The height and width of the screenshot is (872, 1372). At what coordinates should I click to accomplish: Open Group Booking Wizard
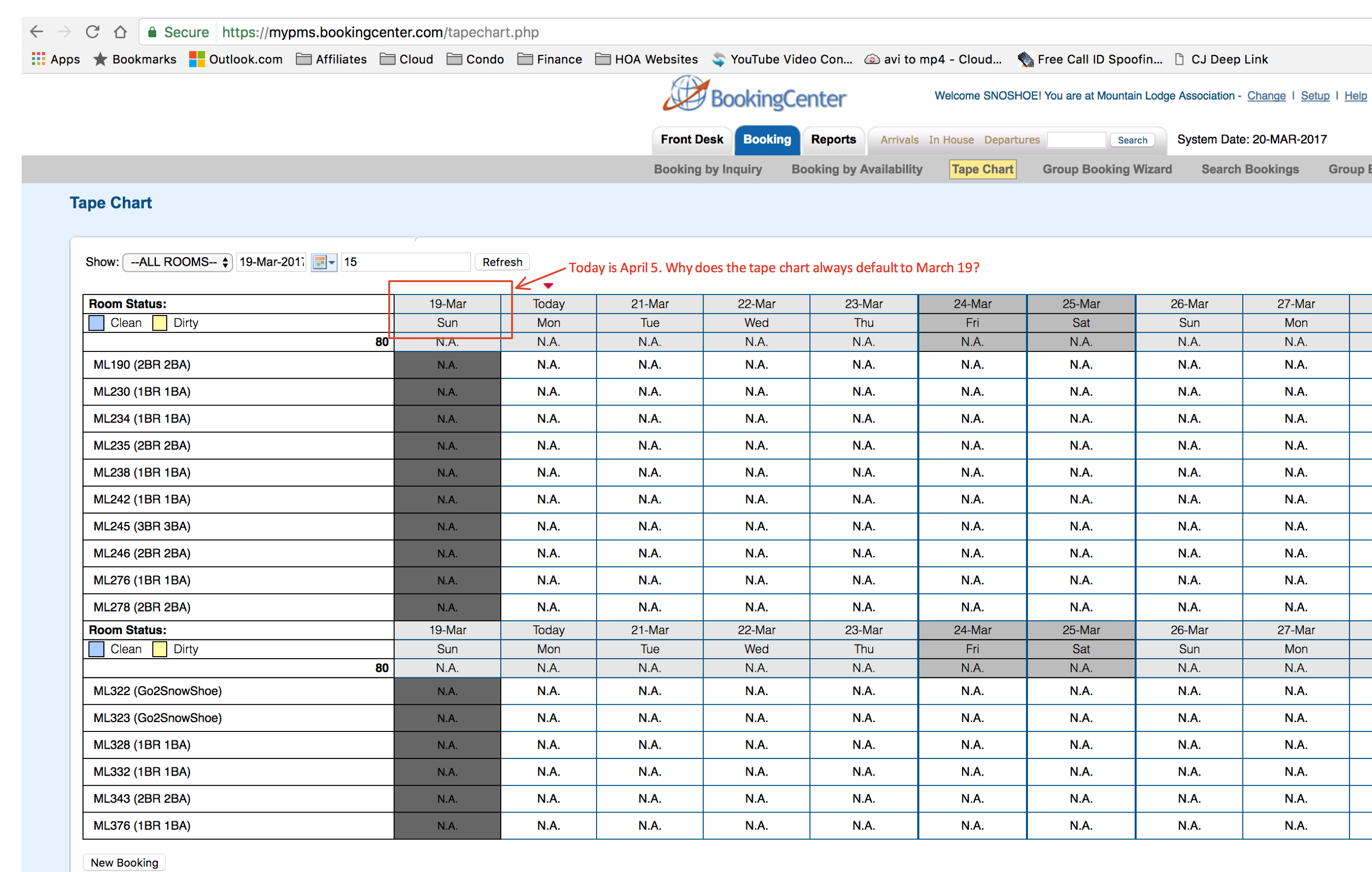point(1107,169)
